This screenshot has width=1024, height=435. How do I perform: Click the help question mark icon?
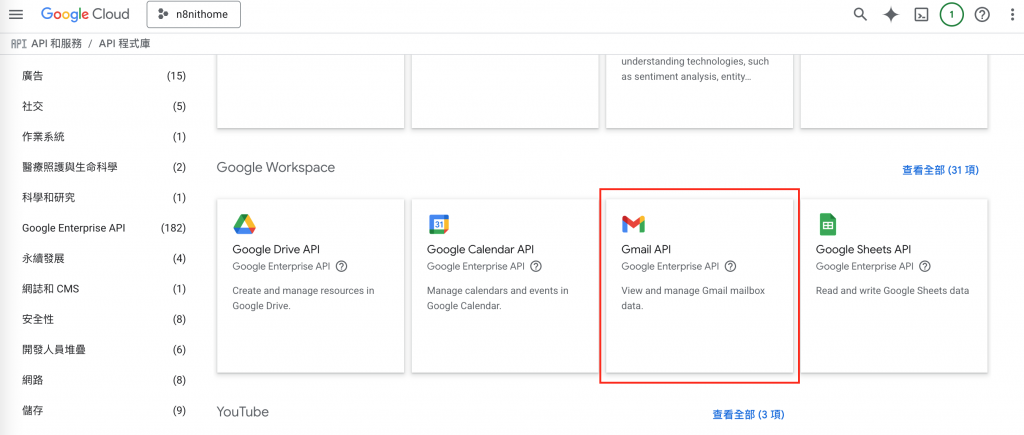(x=982, y=15)
